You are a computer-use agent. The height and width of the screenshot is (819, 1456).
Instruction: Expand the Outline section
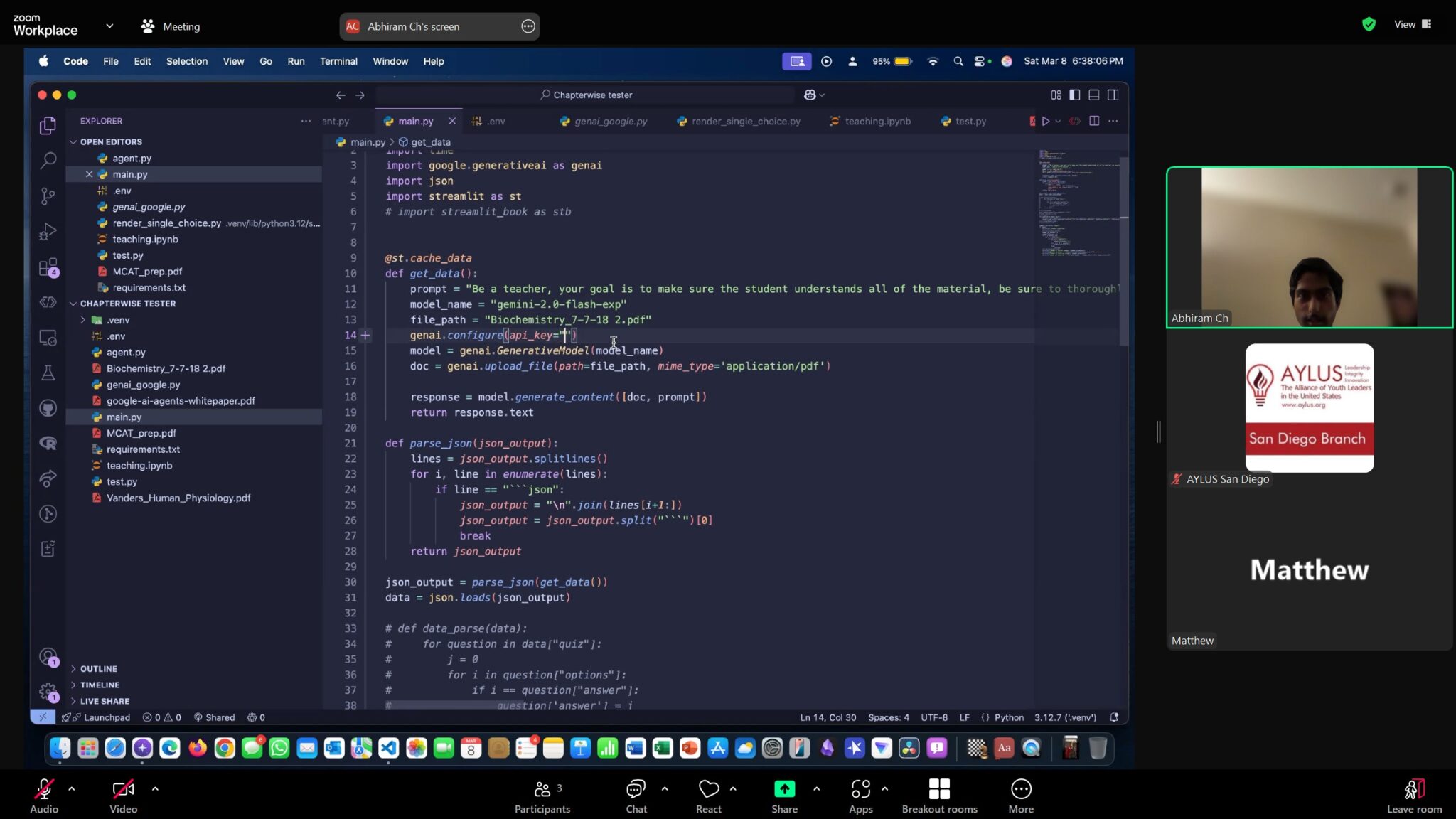[x=99, y=669]
